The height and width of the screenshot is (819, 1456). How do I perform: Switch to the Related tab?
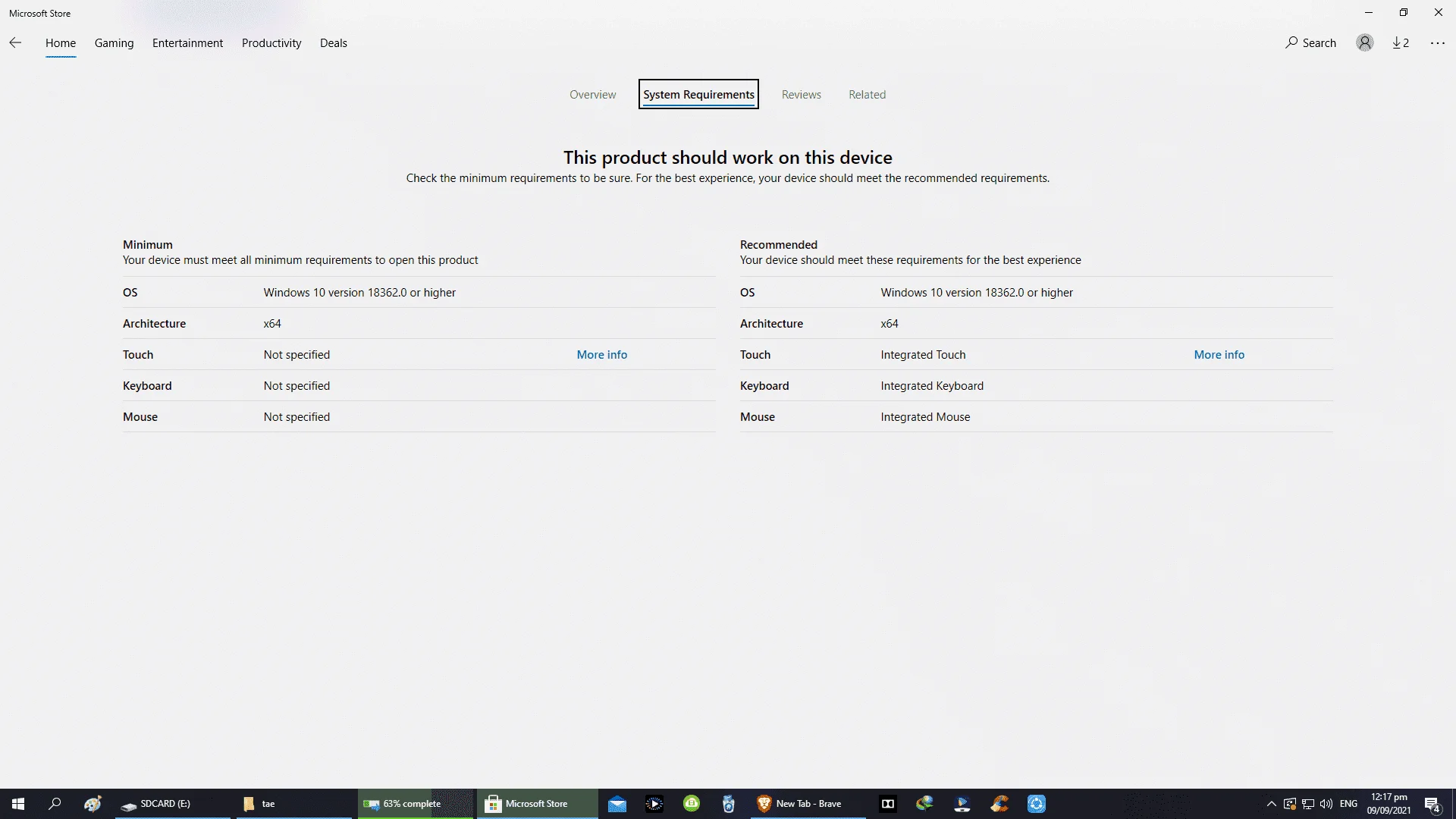[x=867, y=95]
